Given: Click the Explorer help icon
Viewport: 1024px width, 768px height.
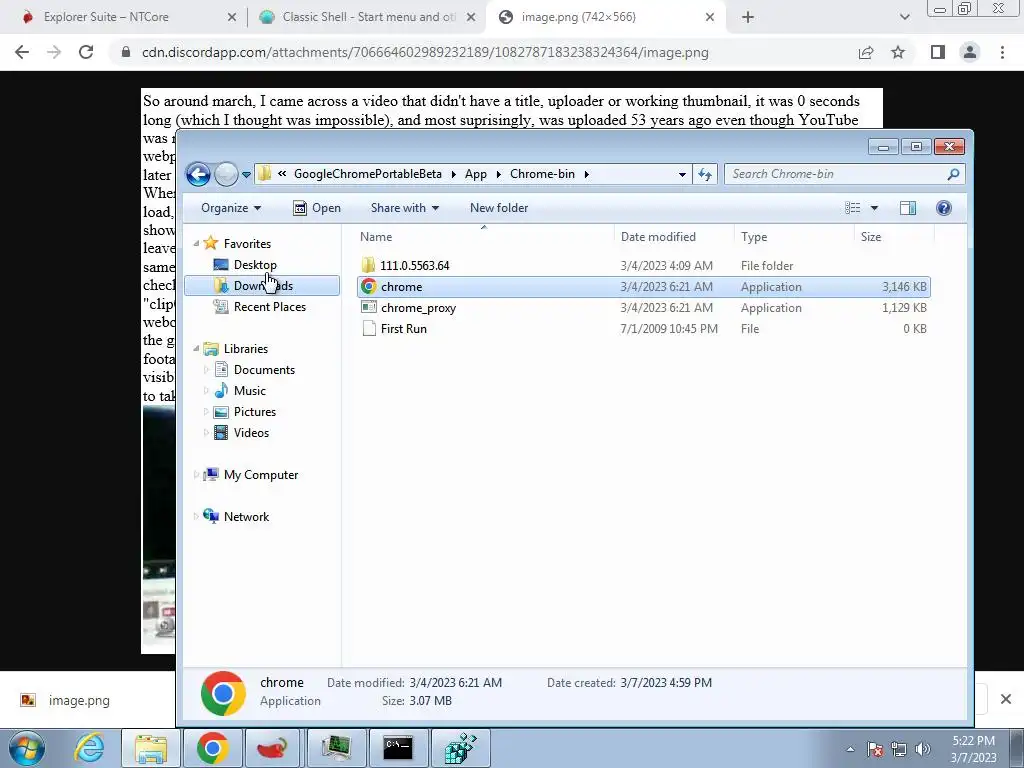Looking at the screenshot, I should 944,208.
